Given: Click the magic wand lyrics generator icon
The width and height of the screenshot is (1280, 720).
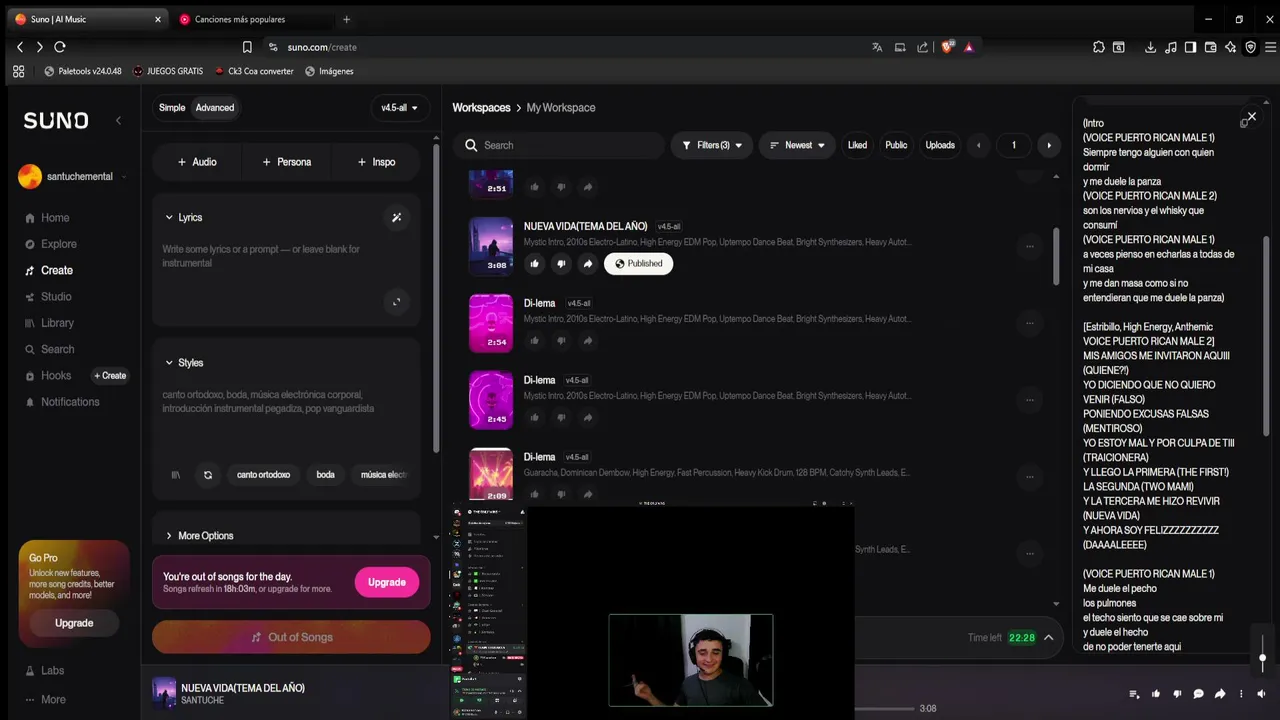Looking at the screenshot, I should click(x=397, y=218).
